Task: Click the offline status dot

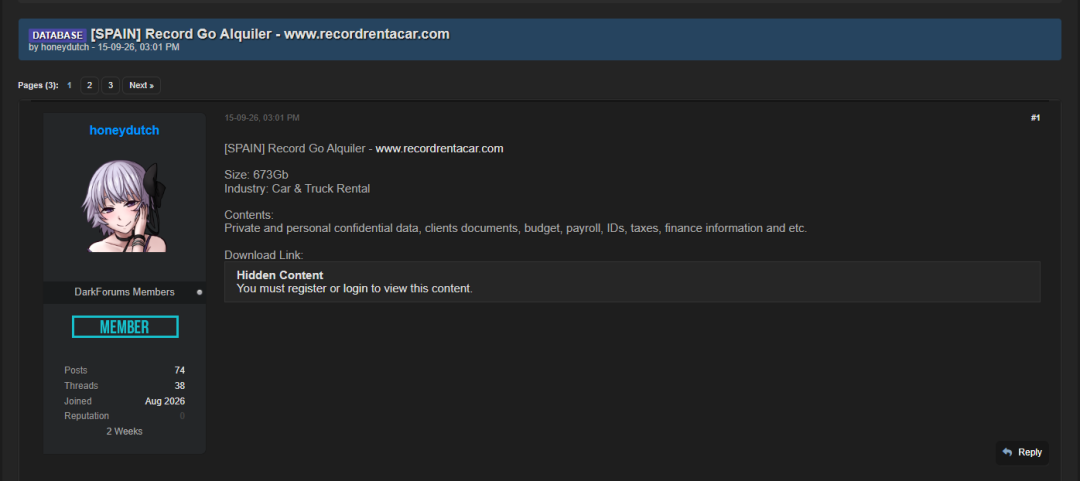Action: click(x=200, y=292)
